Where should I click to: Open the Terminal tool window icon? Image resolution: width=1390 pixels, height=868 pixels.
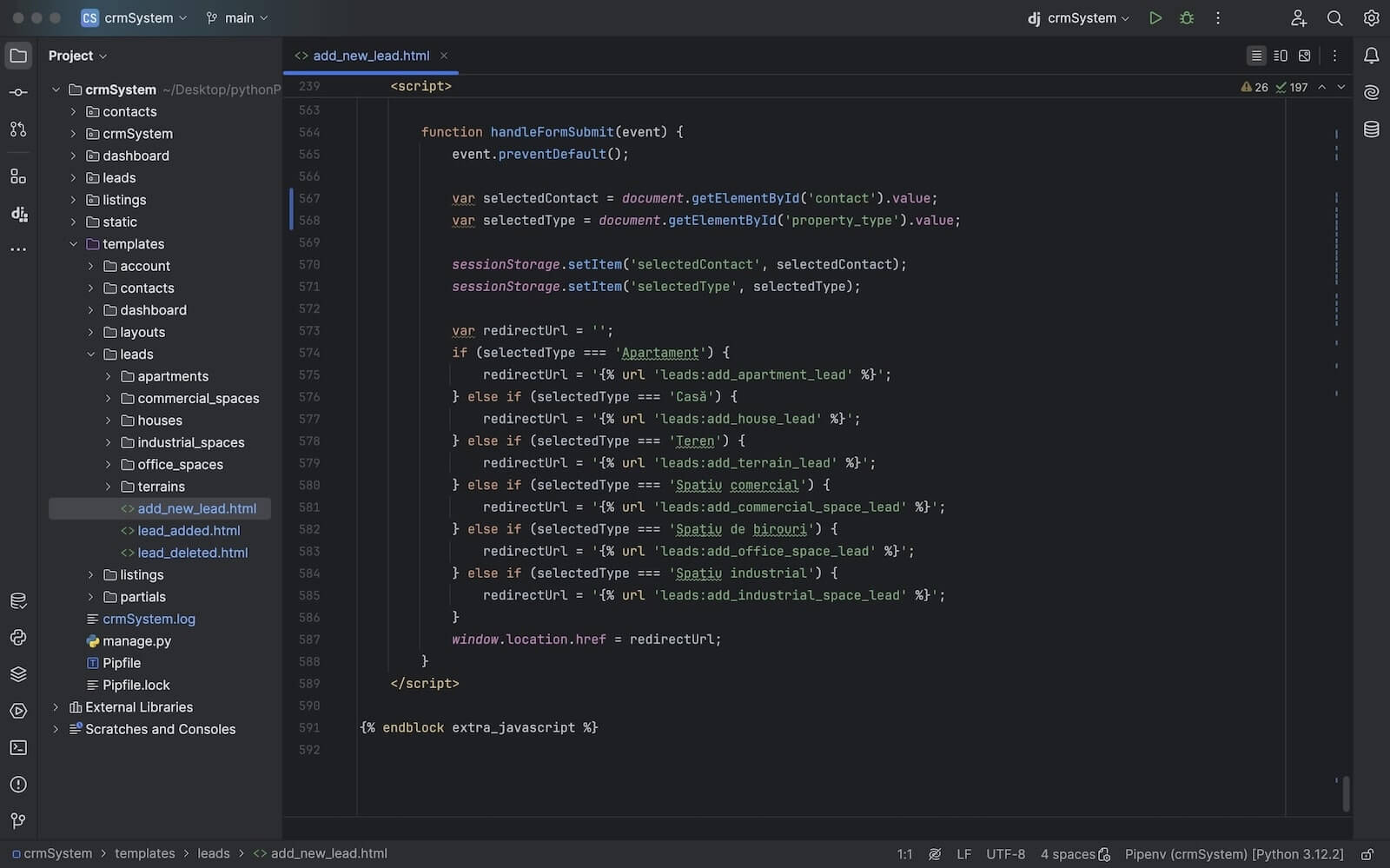coord(18,747)
